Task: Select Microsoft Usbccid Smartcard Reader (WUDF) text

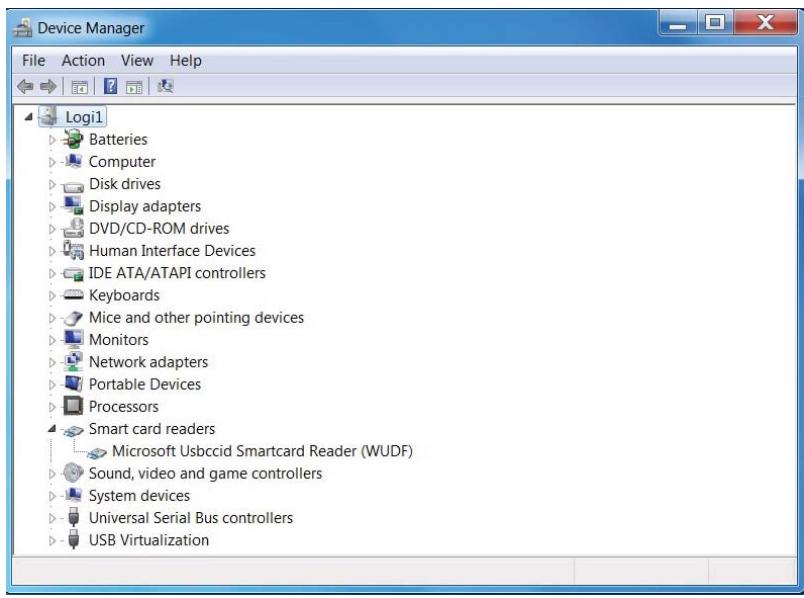Action: (262, 451)
